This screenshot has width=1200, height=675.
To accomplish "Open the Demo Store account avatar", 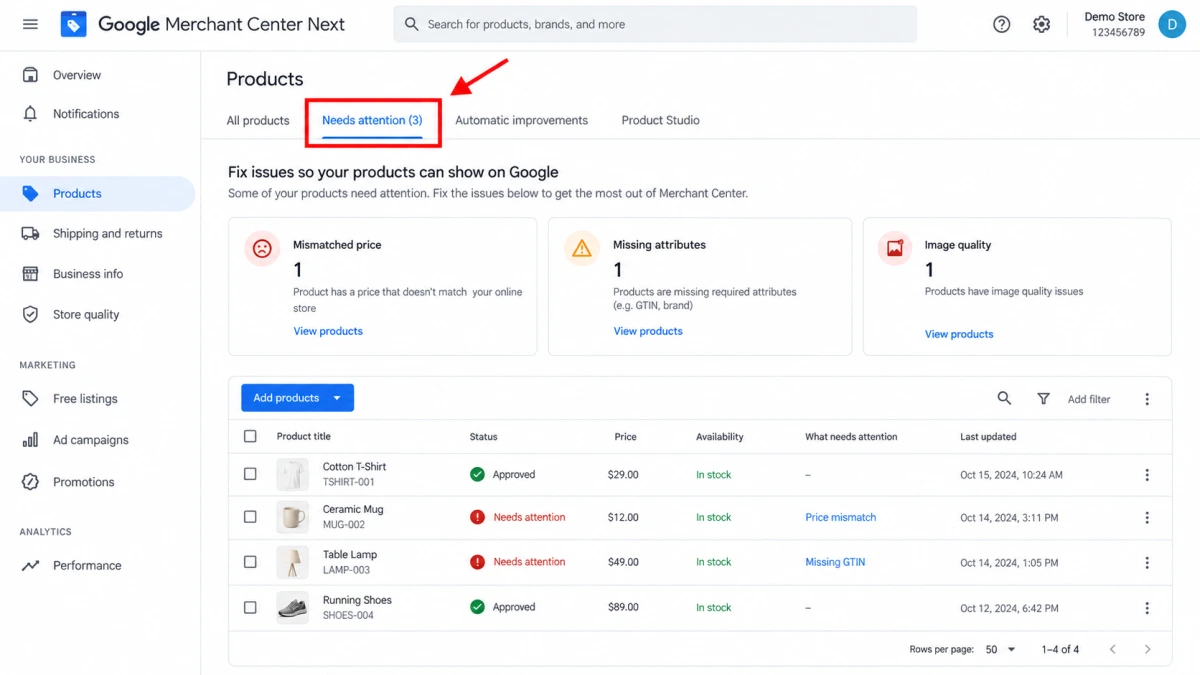I will 1172,24.
